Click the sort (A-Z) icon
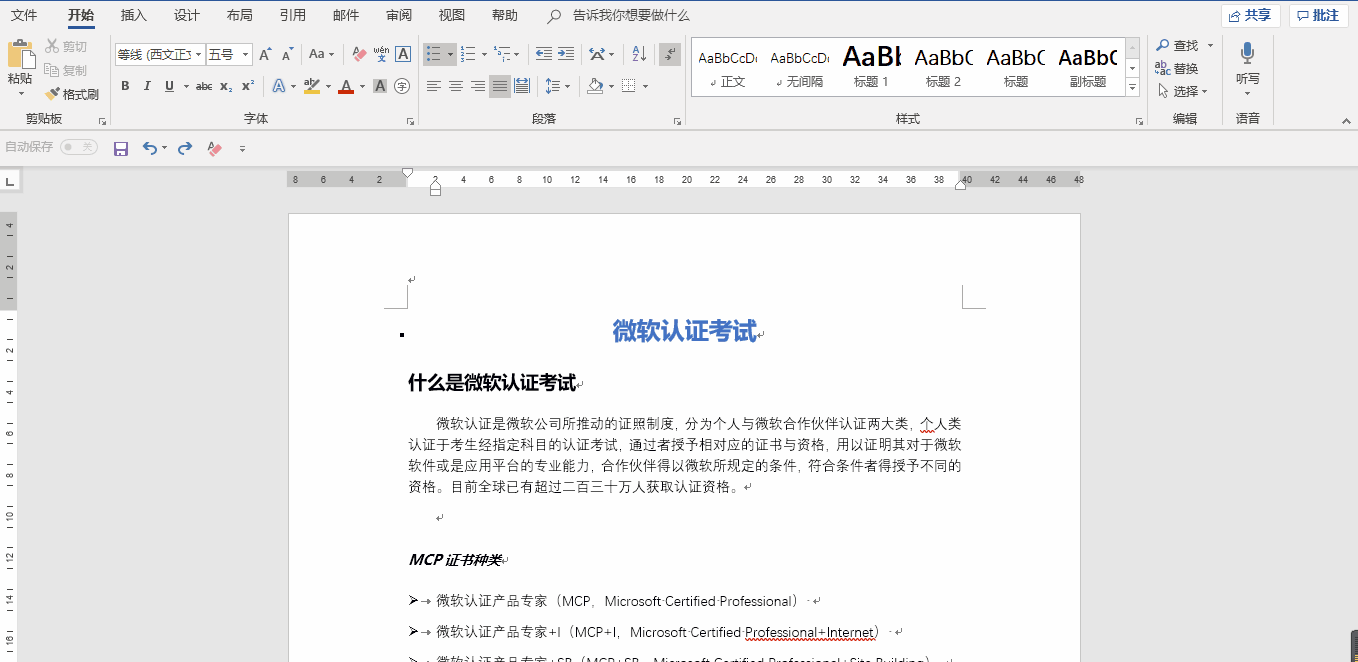1358x662 pixels. 640,54
